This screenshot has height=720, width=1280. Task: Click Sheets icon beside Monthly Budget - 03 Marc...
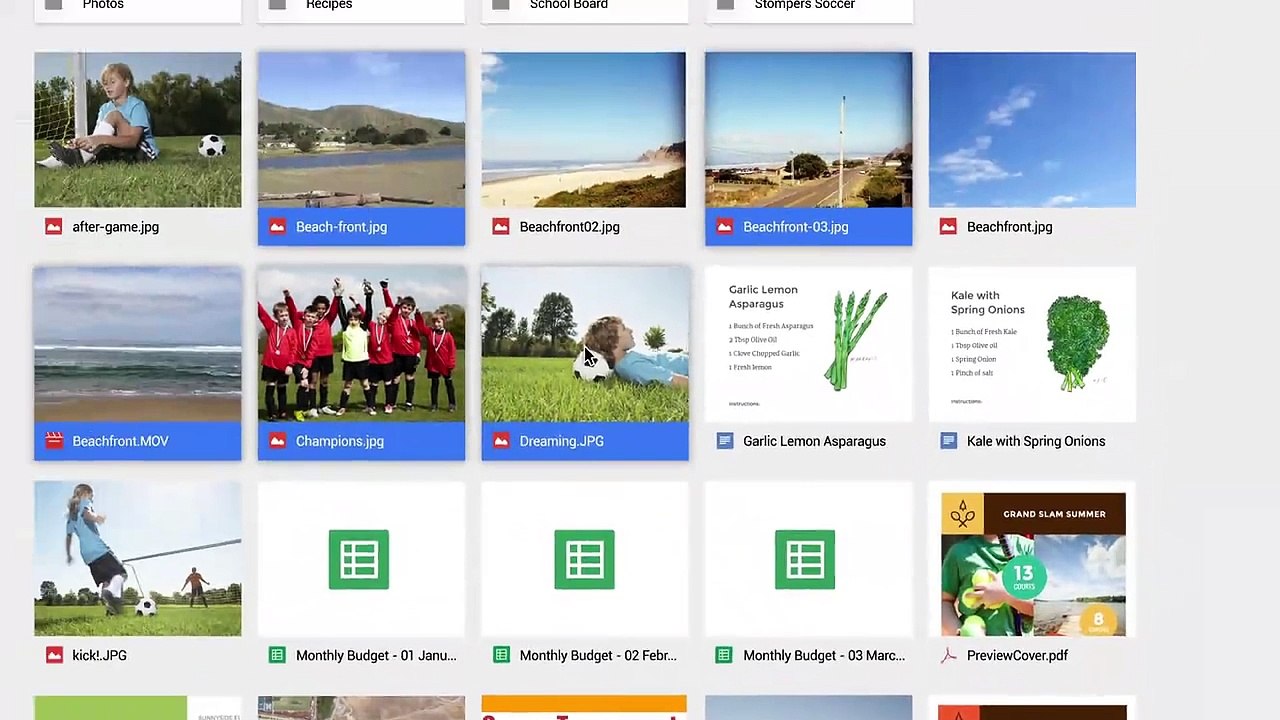point(725,655)
